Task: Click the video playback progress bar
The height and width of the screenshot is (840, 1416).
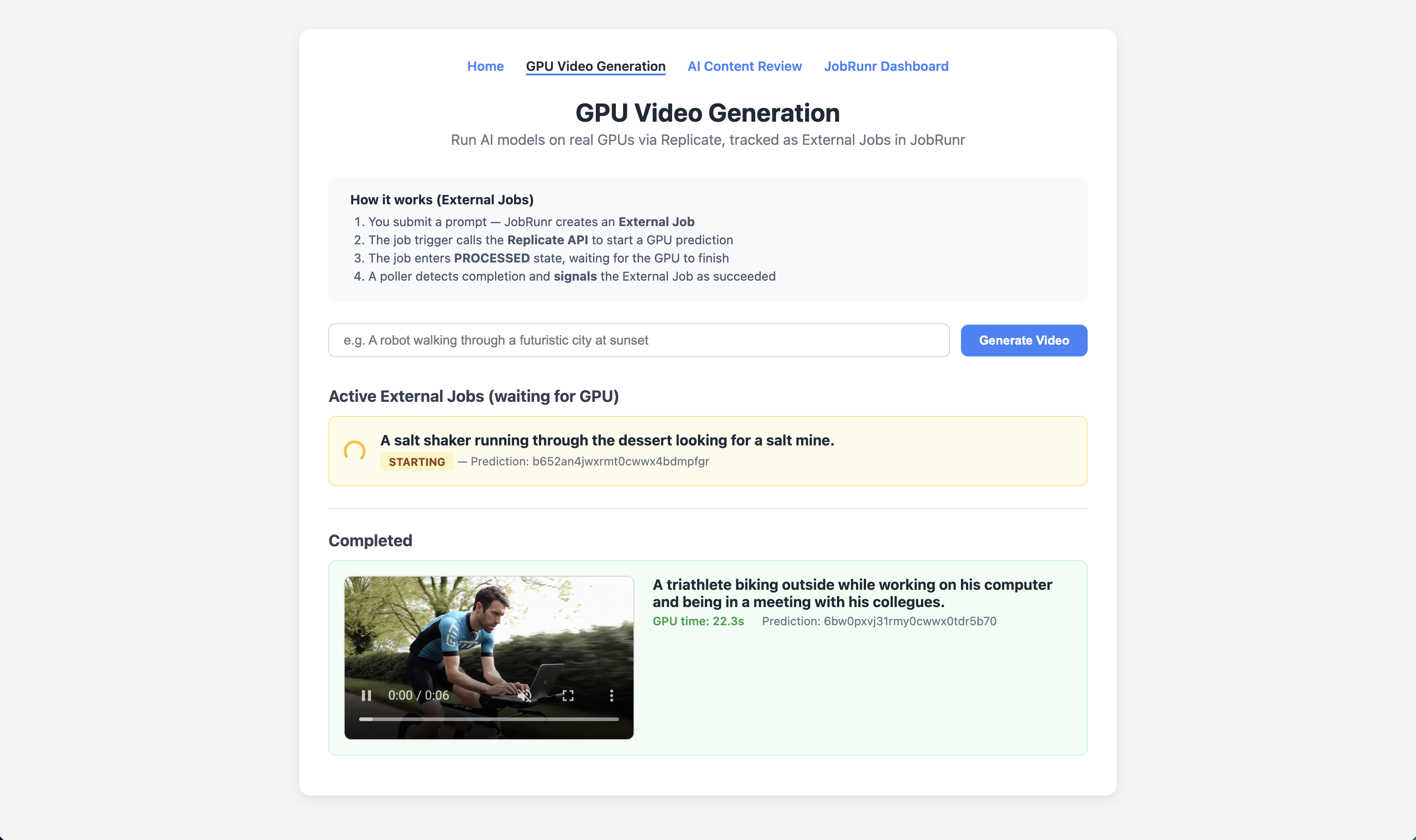Action: 489,719
